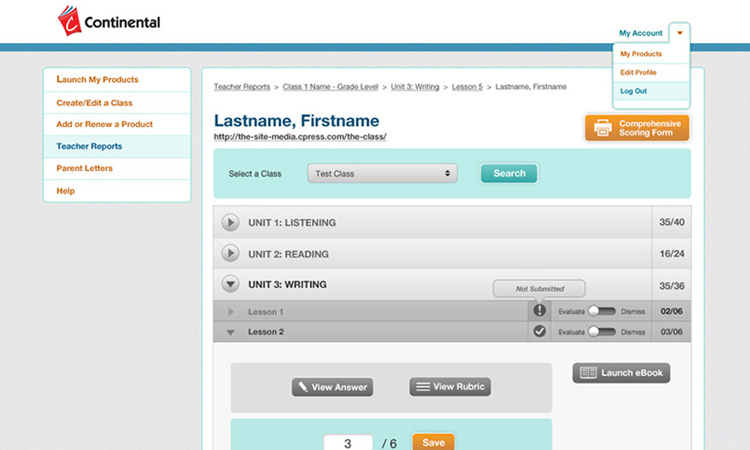Screen dimensions: 750x450
Task: Click the View Rubric button
Action: (x=450, y=386)
